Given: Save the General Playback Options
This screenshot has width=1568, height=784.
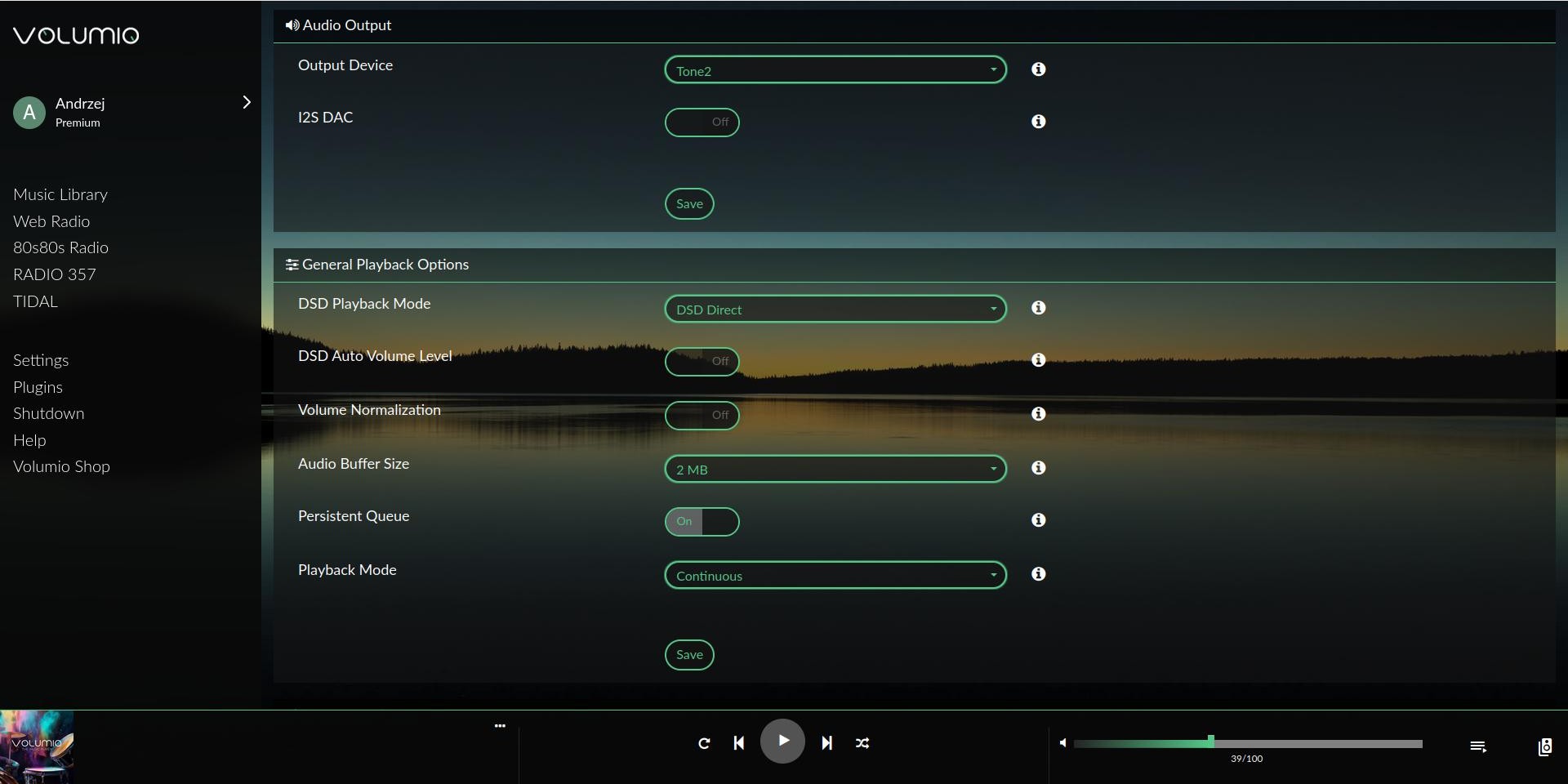Looking at the screenshot, I should coord(689,655).
